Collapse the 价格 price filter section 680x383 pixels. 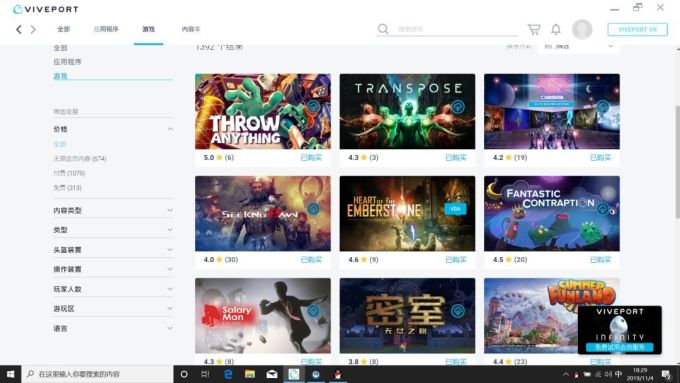[x=170, y=129]
